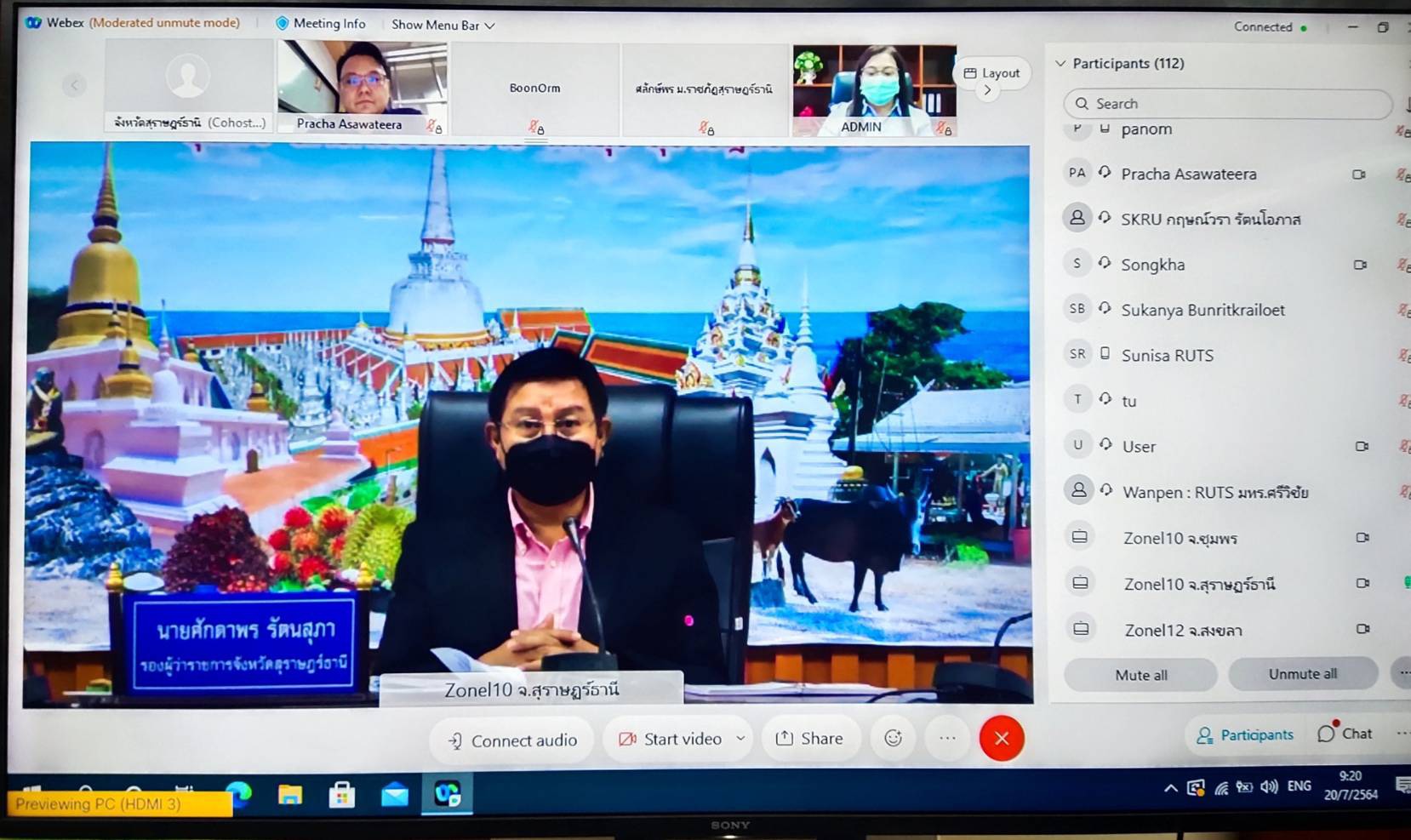Click camera icon beside Pracha Asawateera

pyautogui.click(x=1359, y=174)
